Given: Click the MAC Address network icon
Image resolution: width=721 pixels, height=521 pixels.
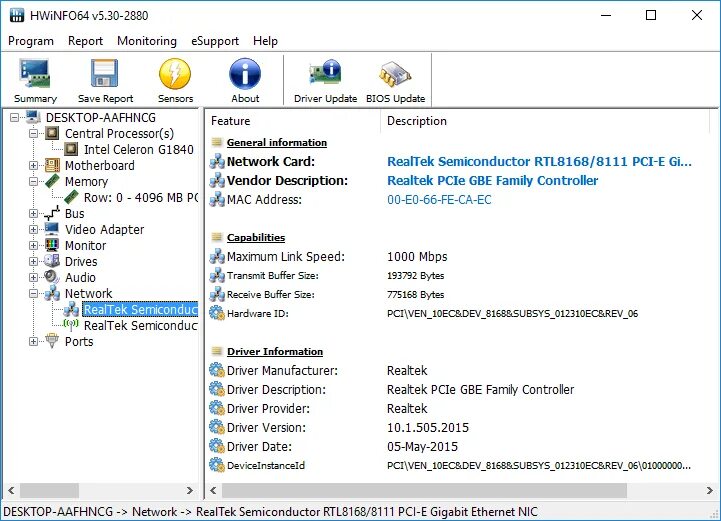Looking at the screenshot, I should [x=217, y=200].
